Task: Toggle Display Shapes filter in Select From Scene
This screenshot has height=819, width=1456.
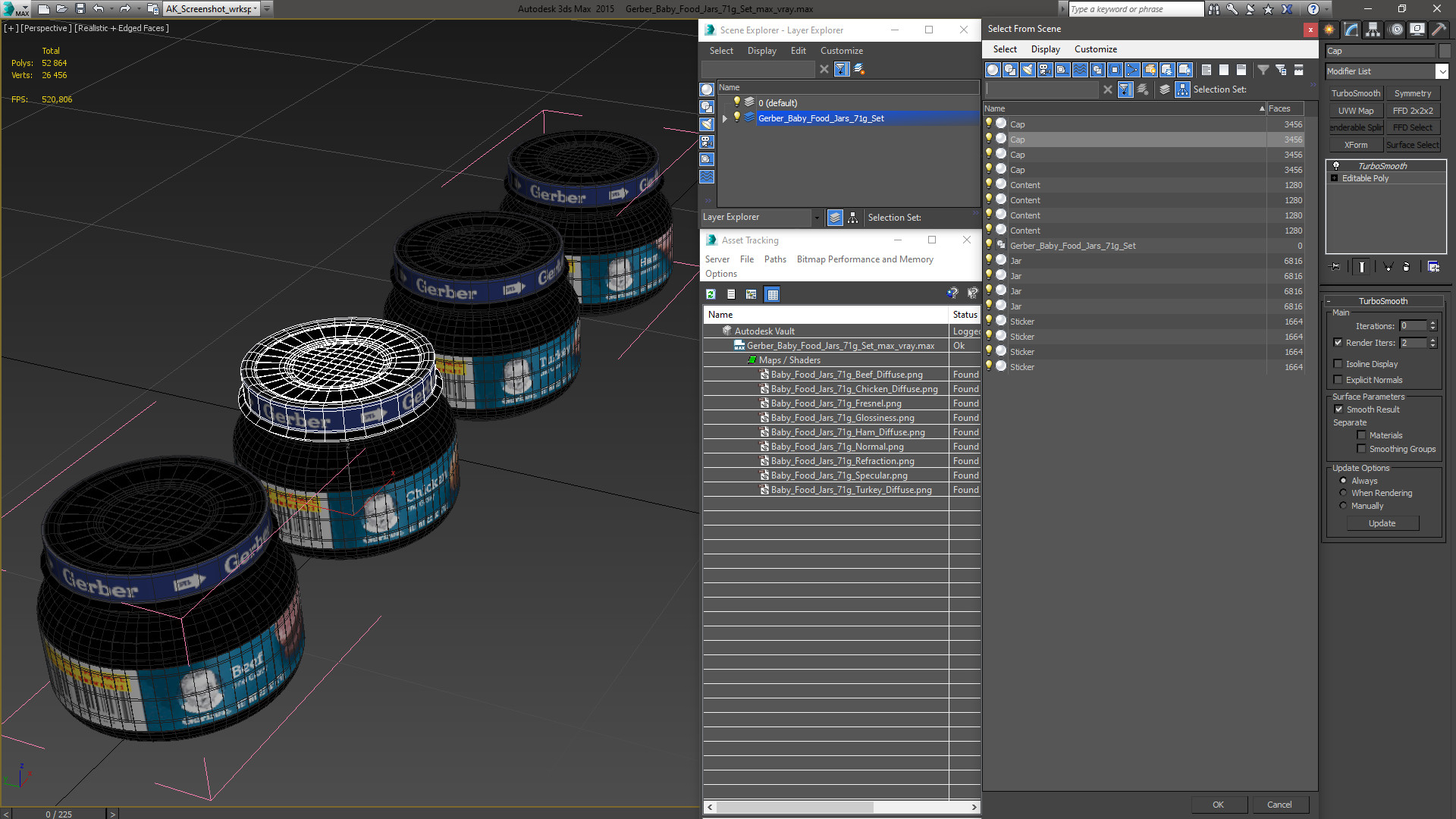Action: tap(1010, 70)
